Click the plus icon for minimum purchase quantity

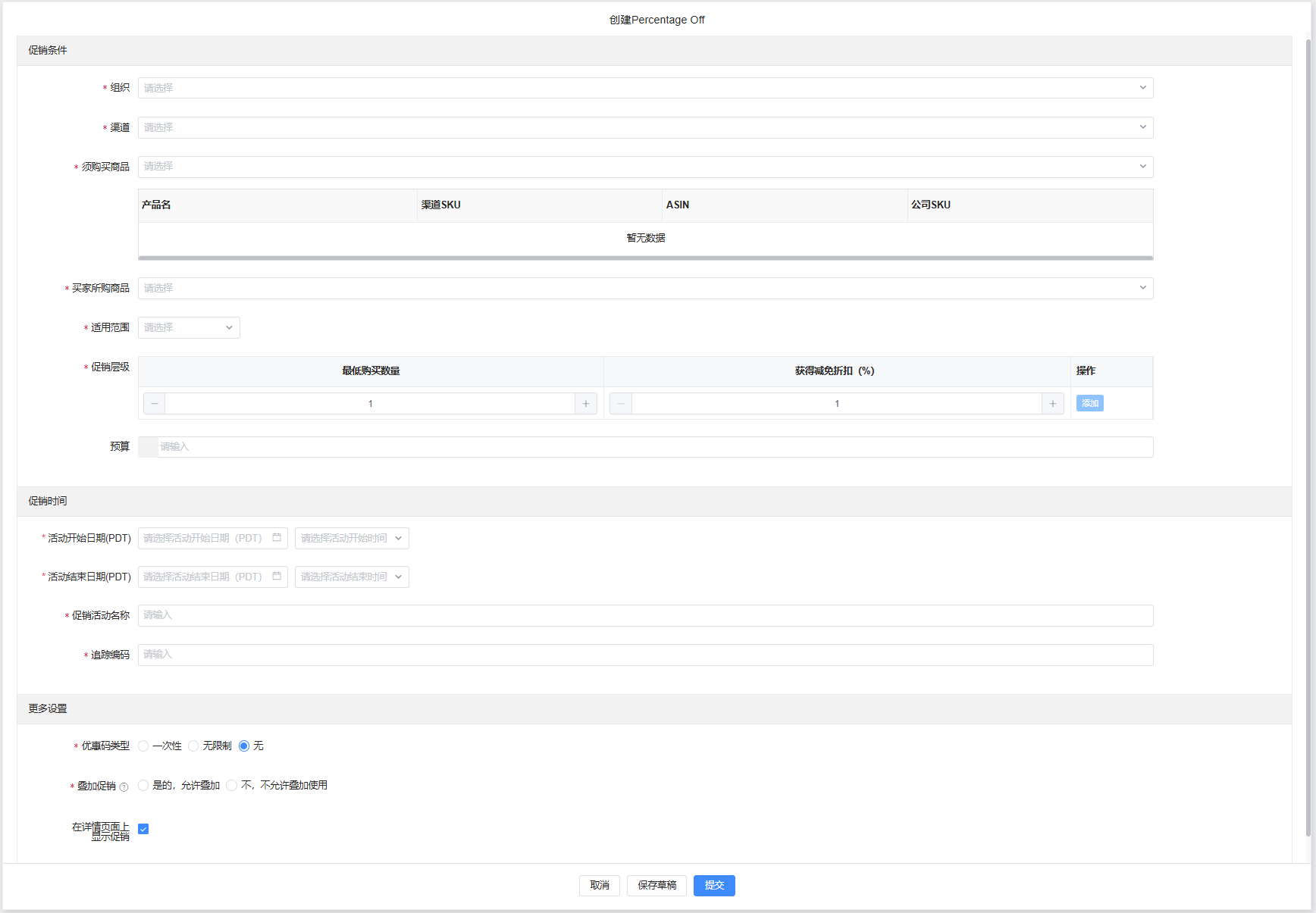[586, 404]
